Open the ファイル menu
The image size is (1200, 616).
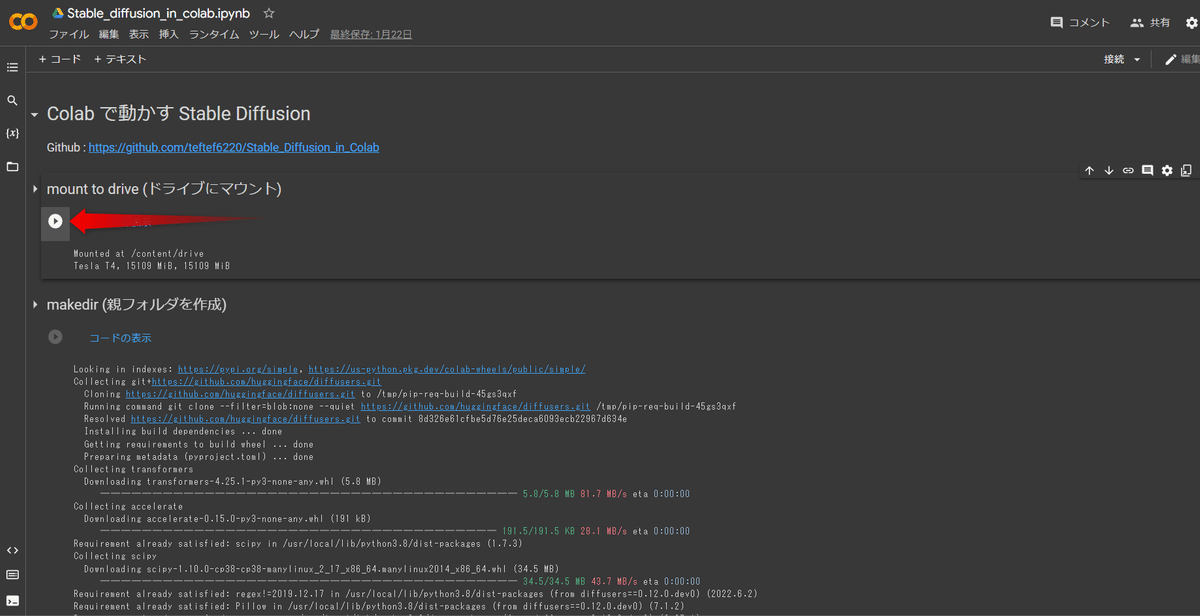[69, 34]
